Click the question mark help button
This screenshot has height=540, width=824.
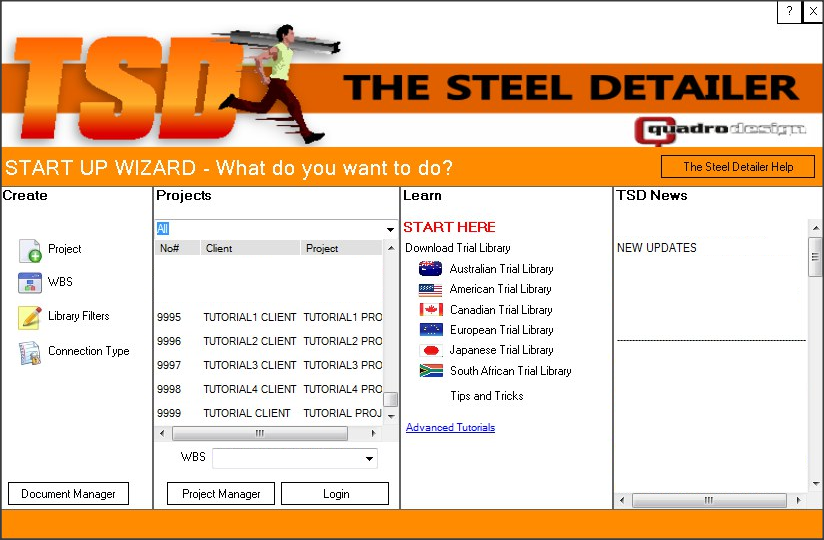(789, 12)
